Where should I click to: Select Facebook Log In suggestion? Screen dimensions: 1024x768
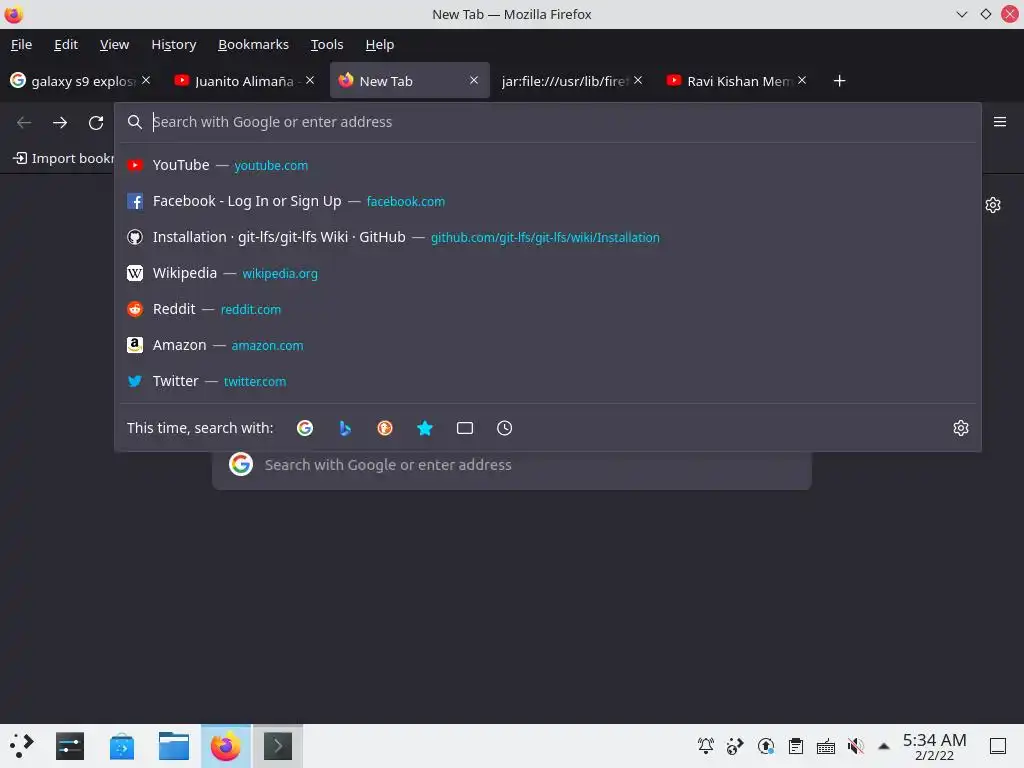[x=548, y=201]
